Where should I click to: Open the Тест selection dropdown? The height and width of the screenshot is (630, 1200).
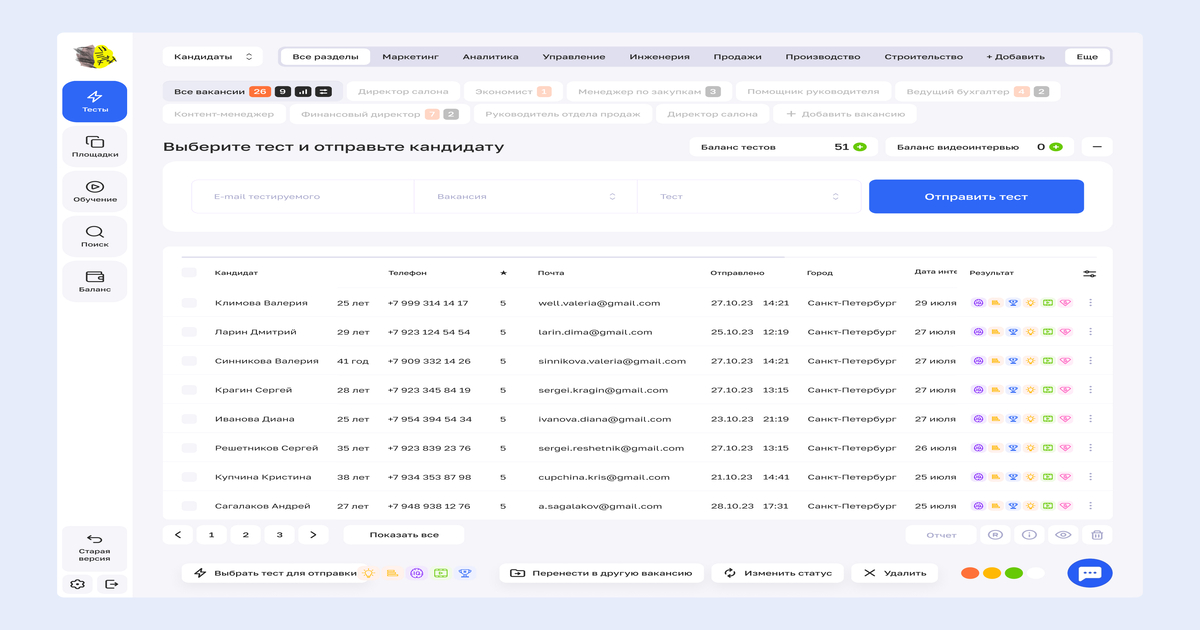(748, 197)
